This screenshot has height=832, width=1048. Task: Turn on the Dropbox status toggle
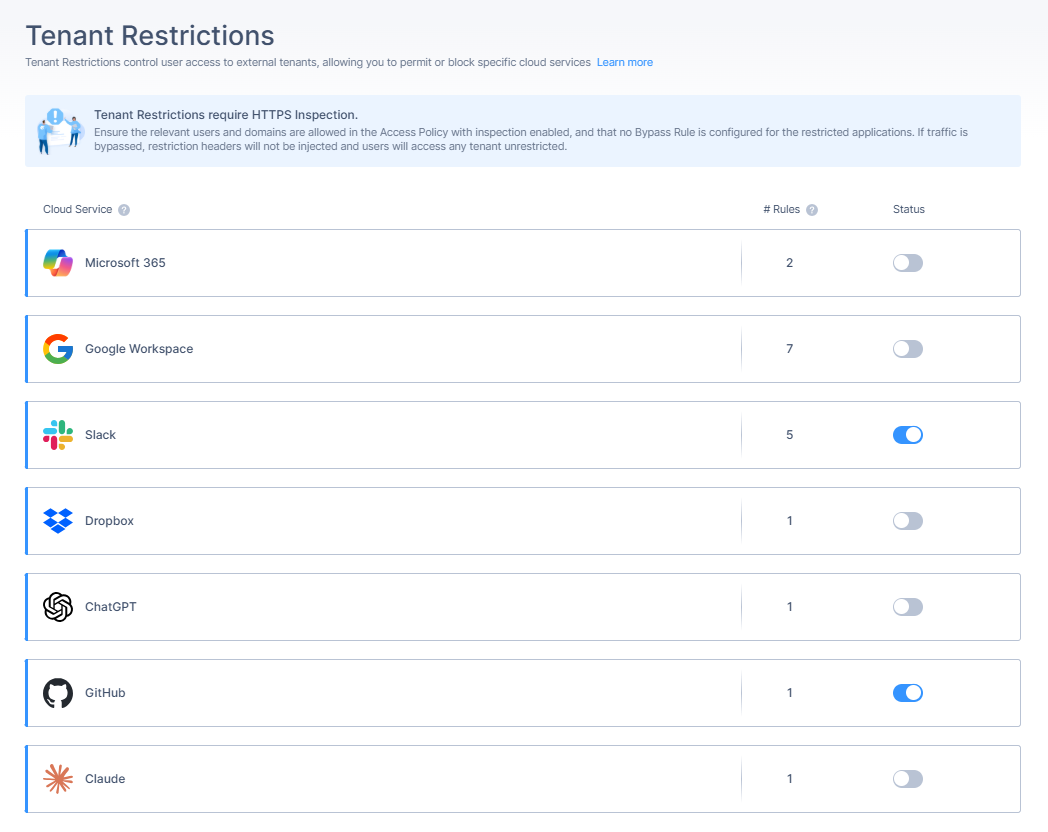coord(908,521)
